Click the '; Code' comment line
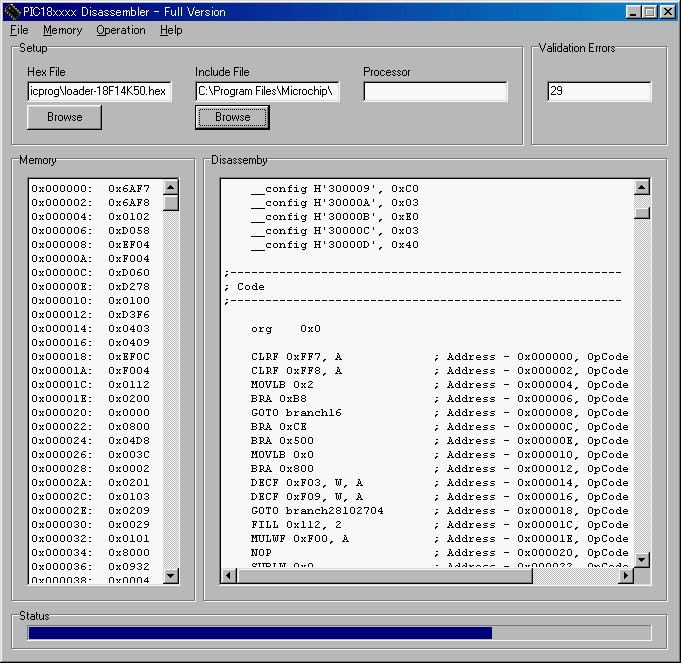This screenshot has width=681, height=663. click(245, 287)
